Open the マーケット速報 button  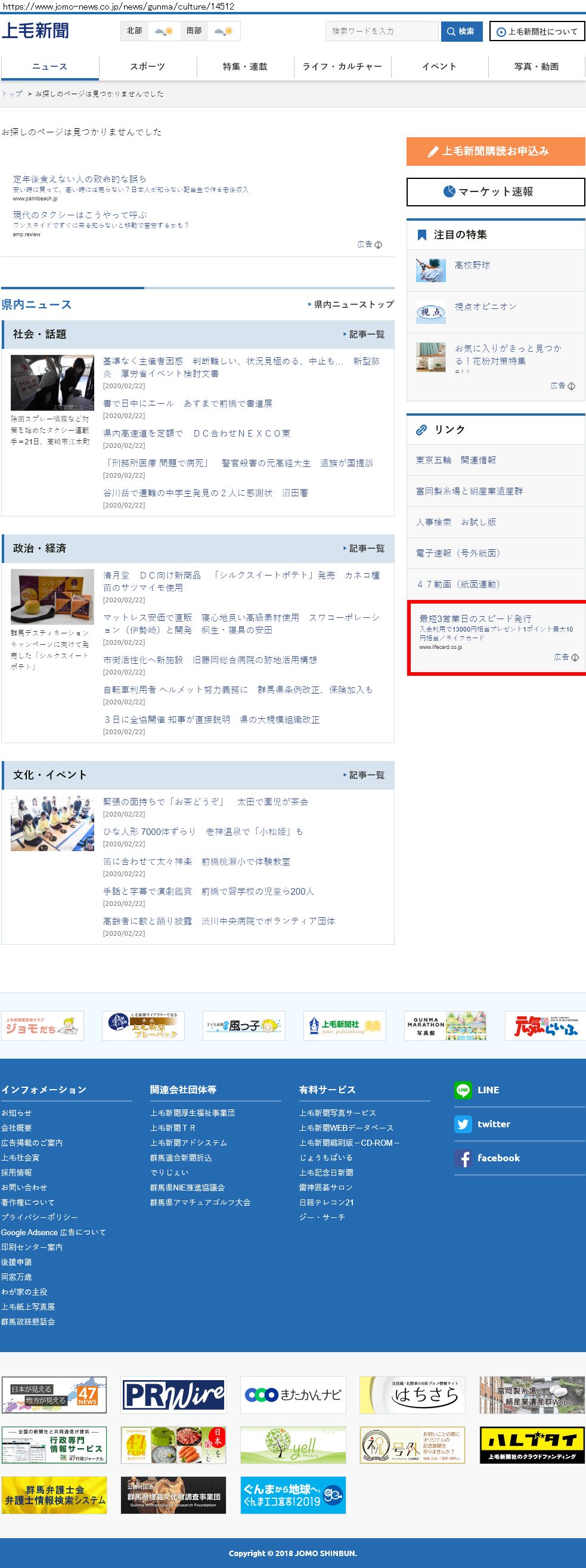(495, 193)
